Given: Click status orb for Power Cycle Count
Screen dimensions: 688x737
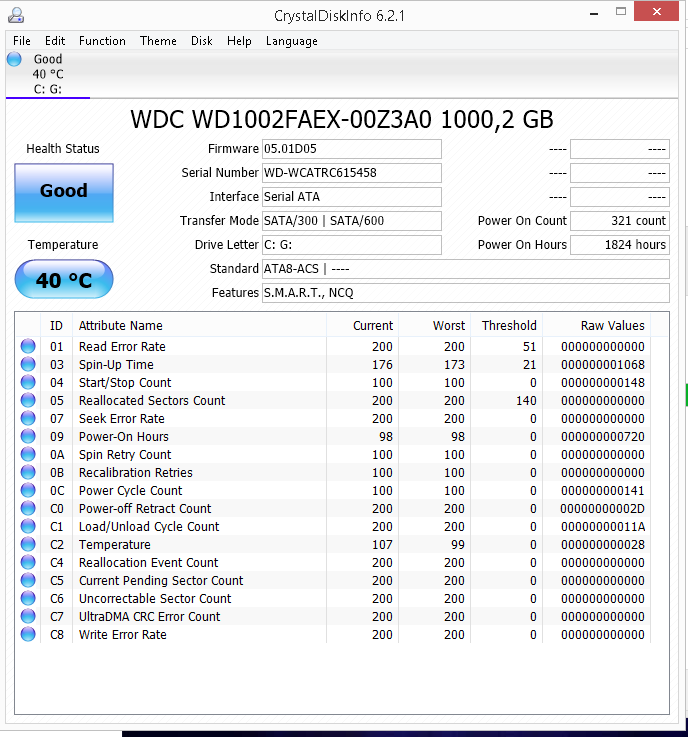Looking at the screenshot, I should pos(28,490).
